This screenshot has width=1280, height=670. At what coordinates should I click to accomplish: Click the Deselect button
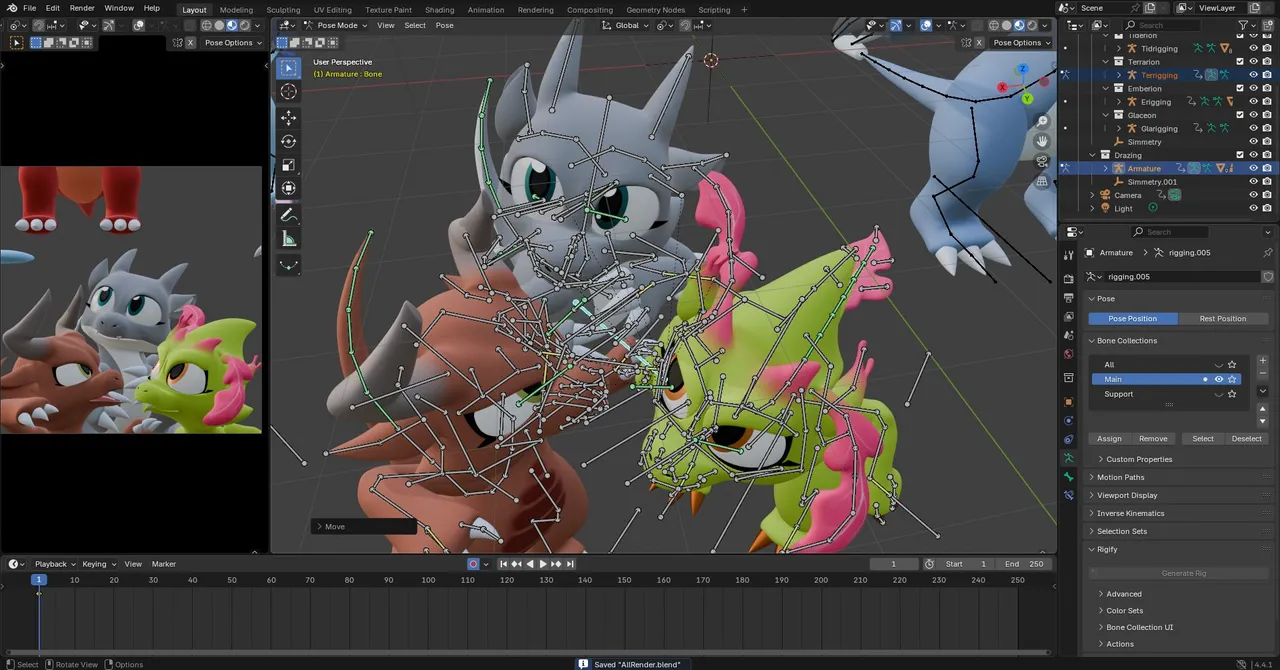(x=1246, y=438)
